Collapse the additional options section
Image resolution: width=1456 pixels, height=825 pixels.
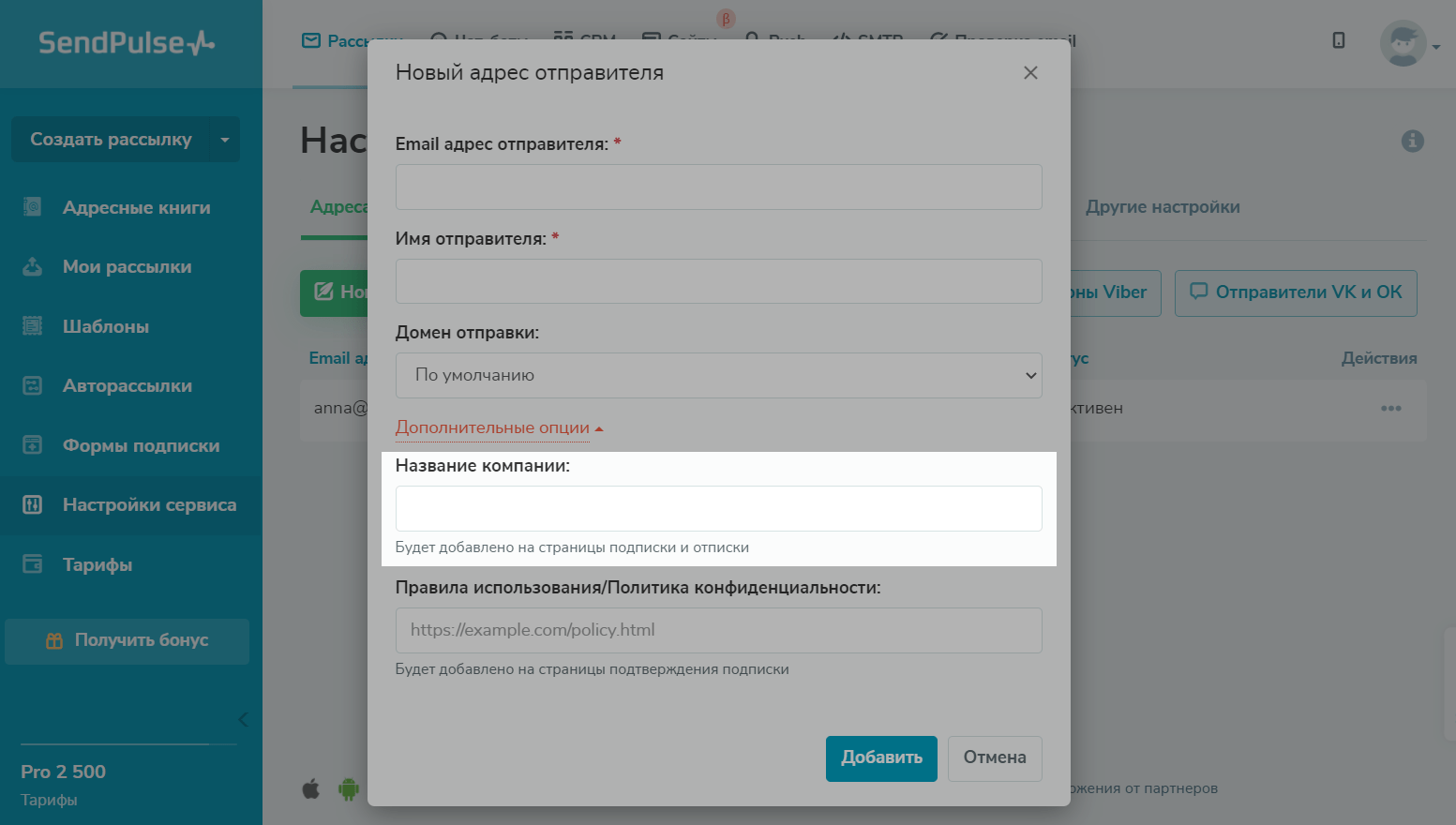point(499,428)
